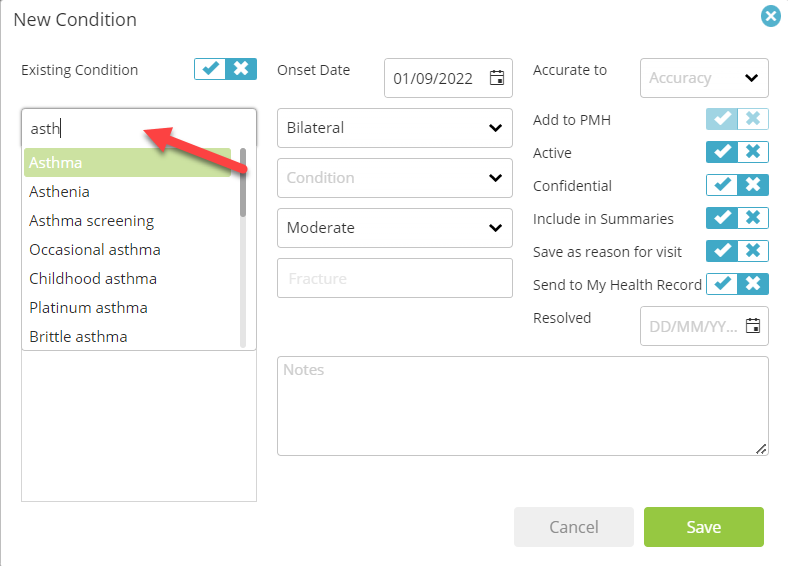Open the Moderate severity dropdown
Screen dimensions: 788x566
395,228
